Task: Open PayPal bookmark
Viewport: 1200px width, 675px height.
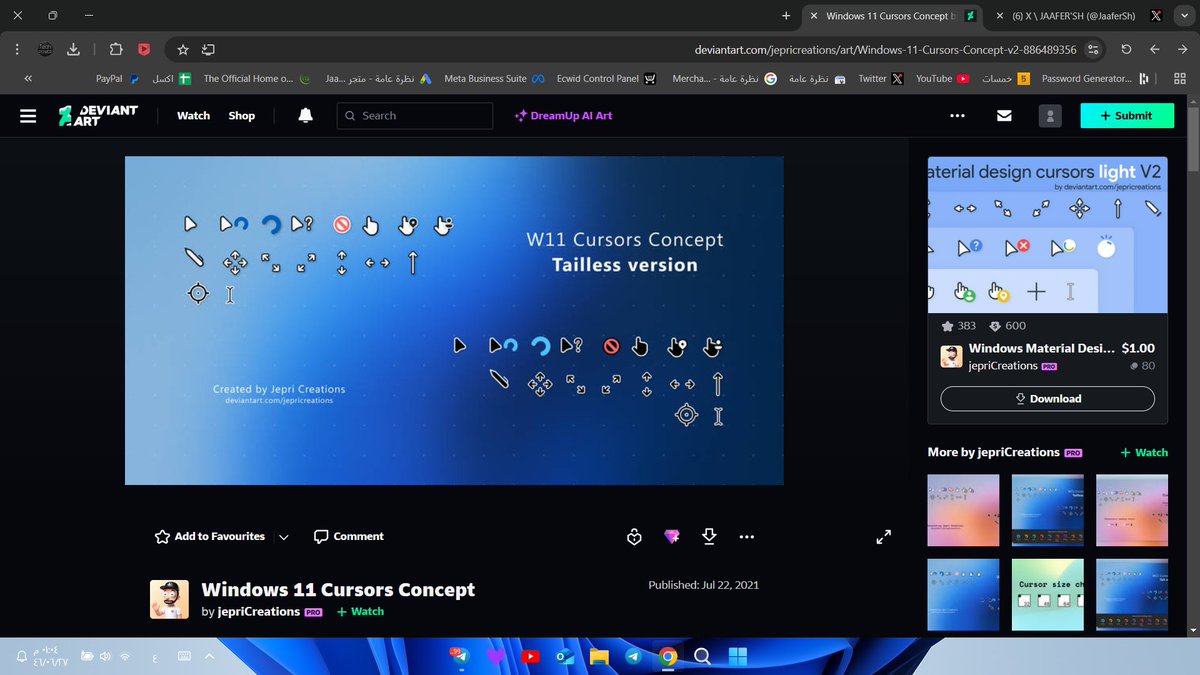Action: click(x=117, y=78)
